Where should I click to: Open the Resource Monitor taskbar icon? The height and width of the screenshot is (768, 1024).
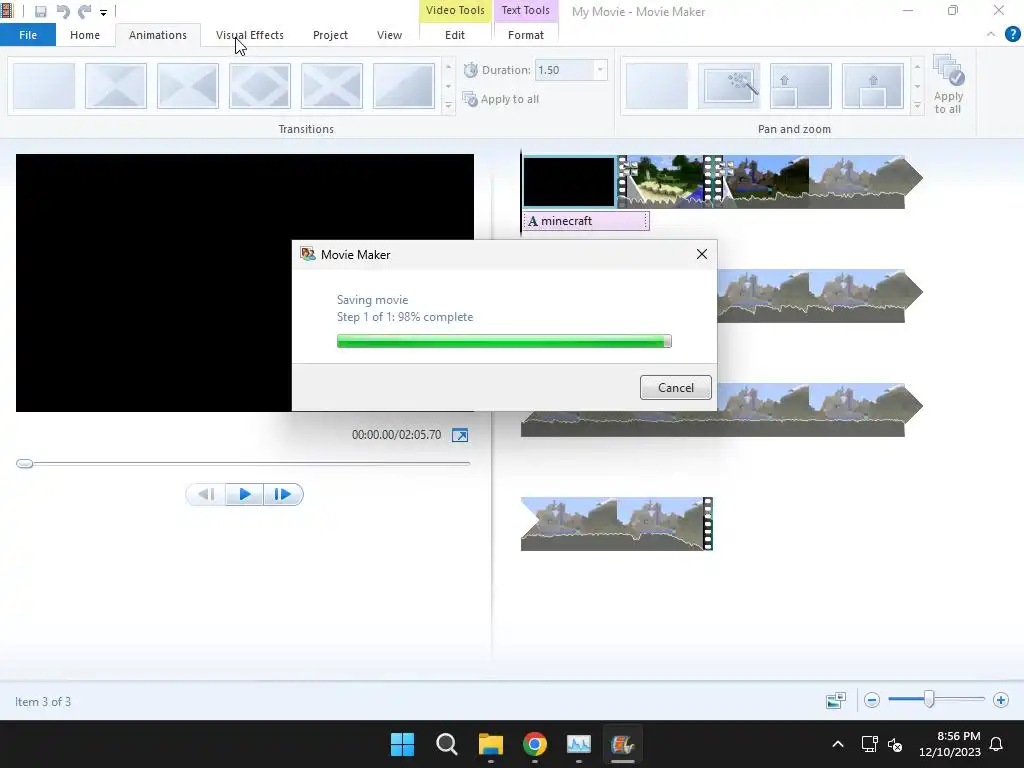pos(579,744)
